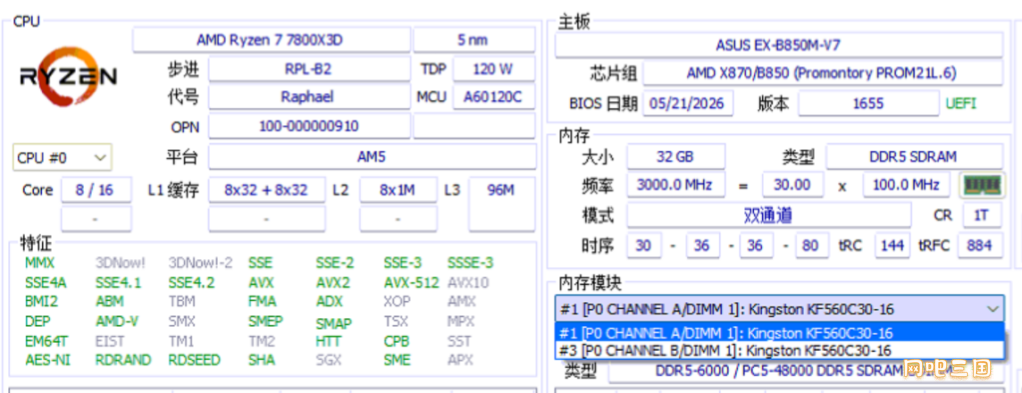Select the ASUS EX-B850M-V7 motherboard field
Viewport: 1022px width, 393px height.
tap(778, 45)
